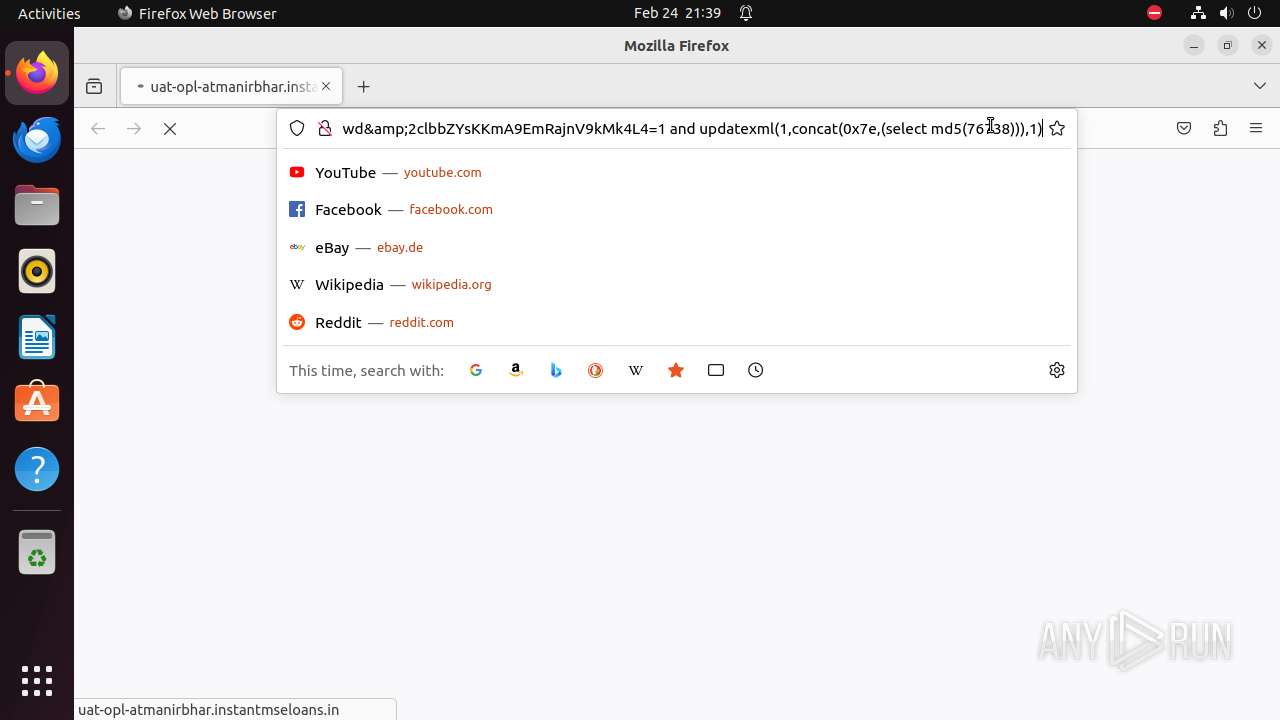Bookmark this page with the star
The height and width of the screenshot is (720, 1280).
(x=1057, y=128)
